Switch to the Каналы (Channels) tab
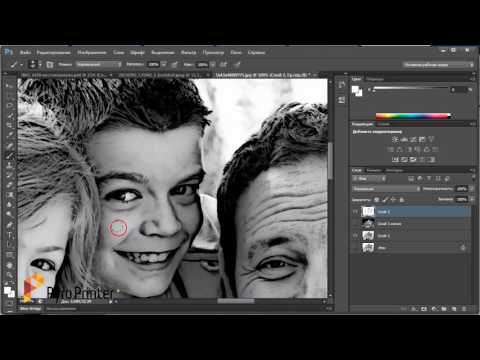Screen dimensions: 480x360 pos(374,170)
